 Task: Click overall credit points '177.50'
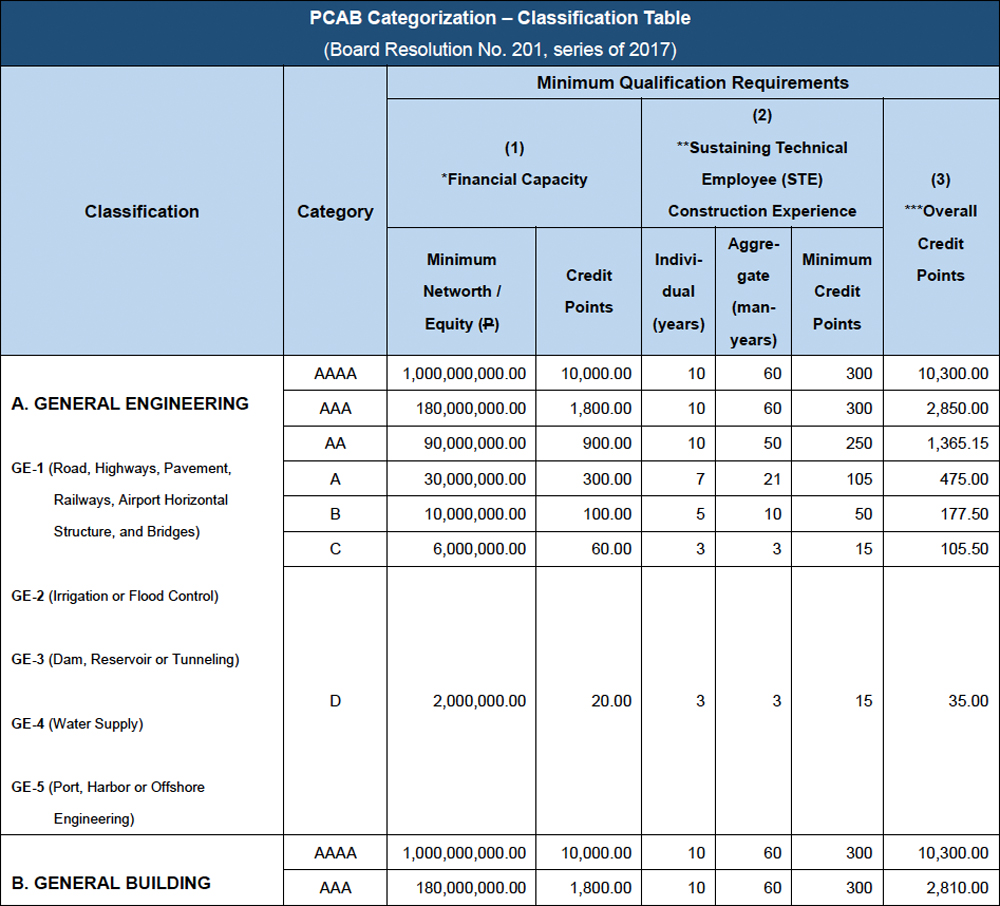point(964,515)
